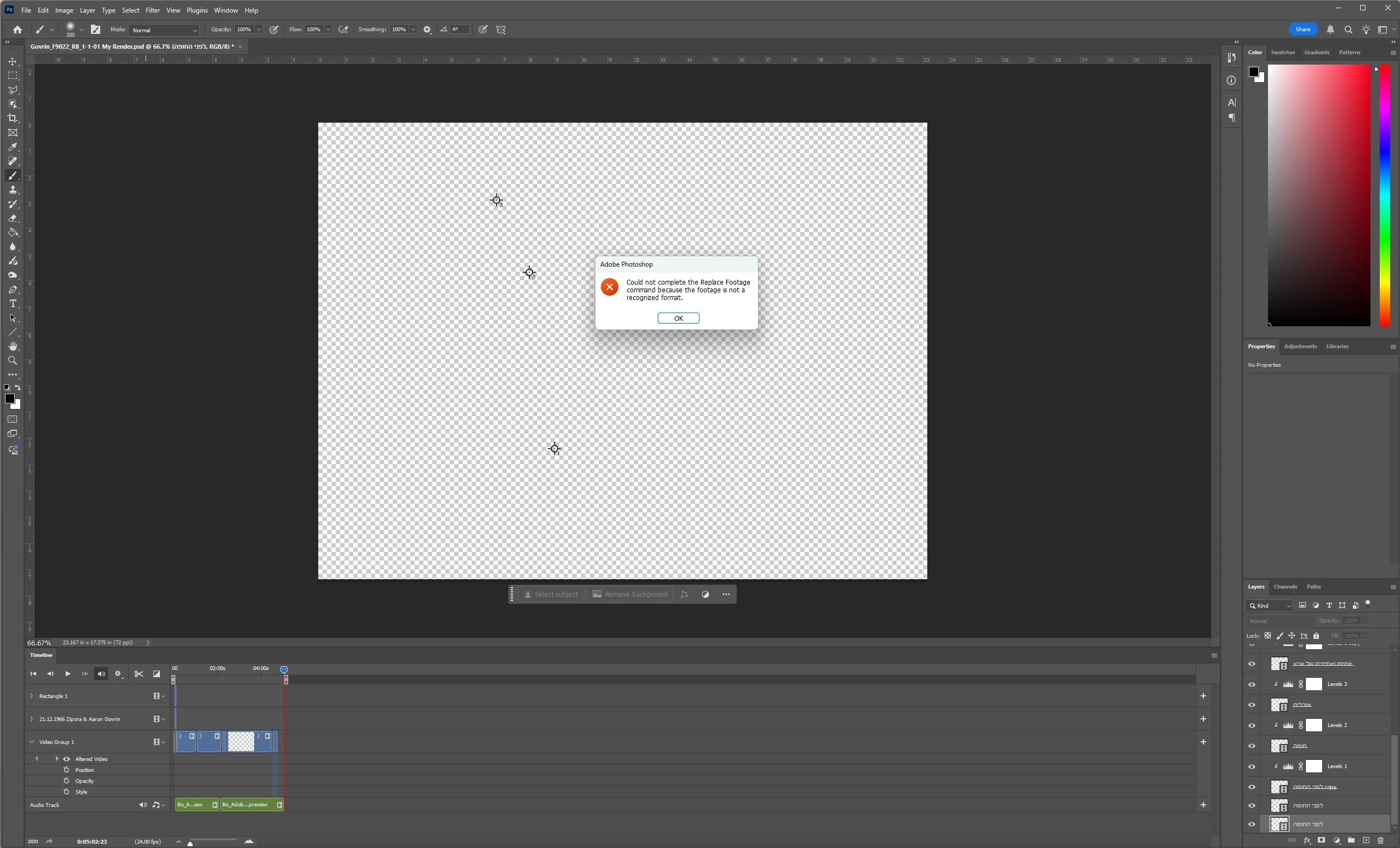
Task: Expand the Rectangle 1 timeline track
Action: click(32, 696)
